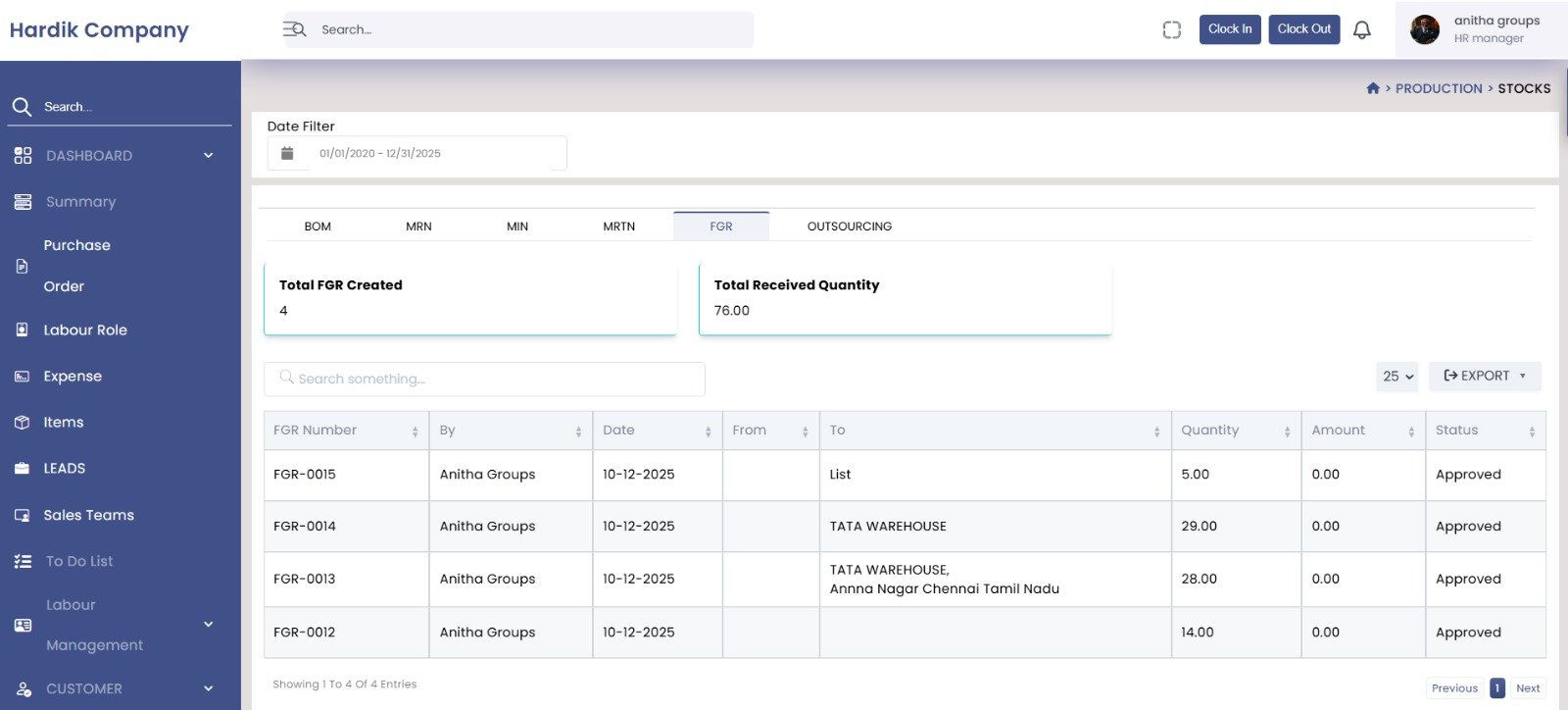Switch to the OUTSOURCING tab

point(849,227)
